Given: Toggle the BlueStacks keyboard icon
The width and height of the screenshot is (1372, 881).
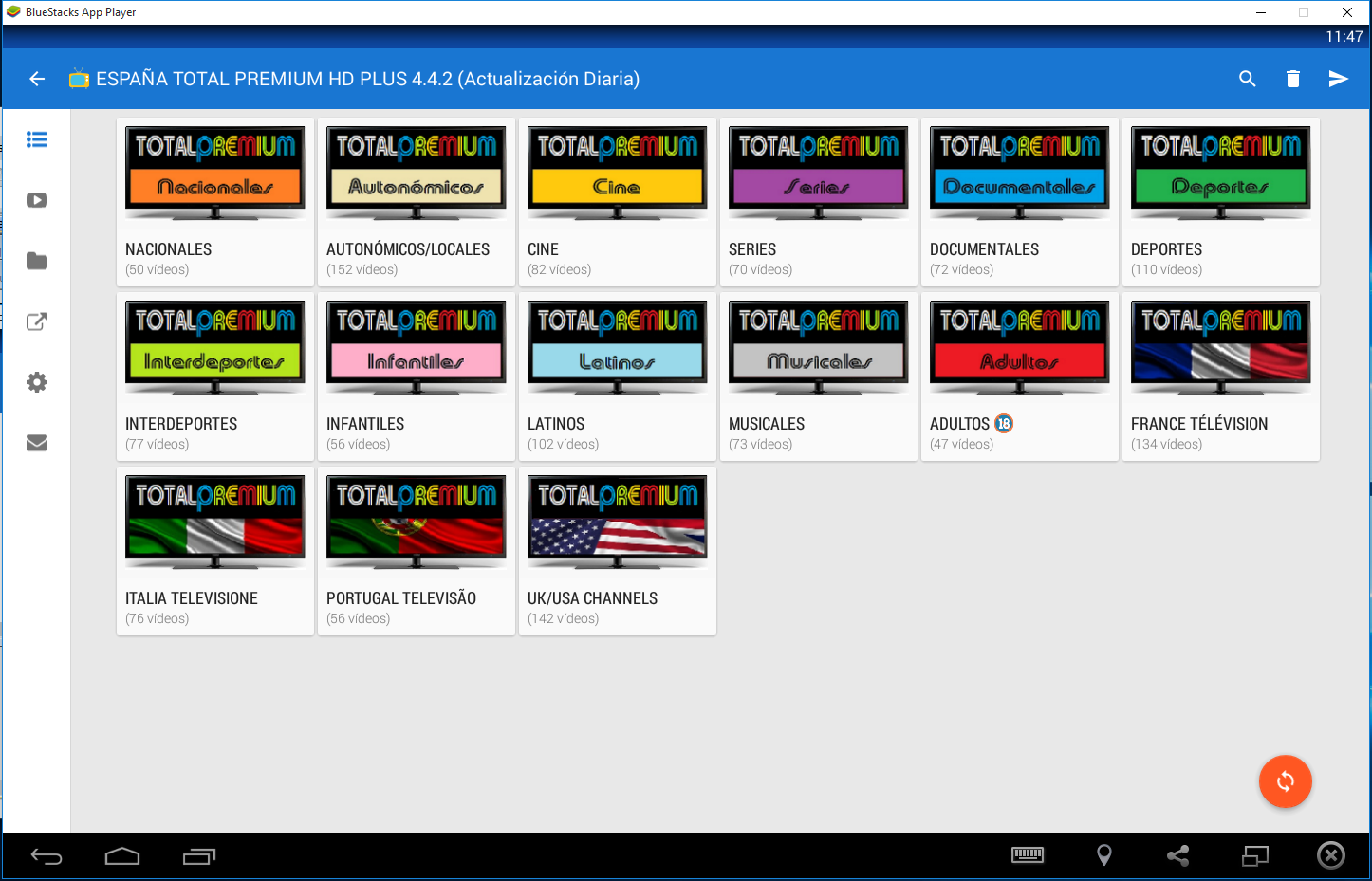Looking at the screenshot, I should [1028, 855].
